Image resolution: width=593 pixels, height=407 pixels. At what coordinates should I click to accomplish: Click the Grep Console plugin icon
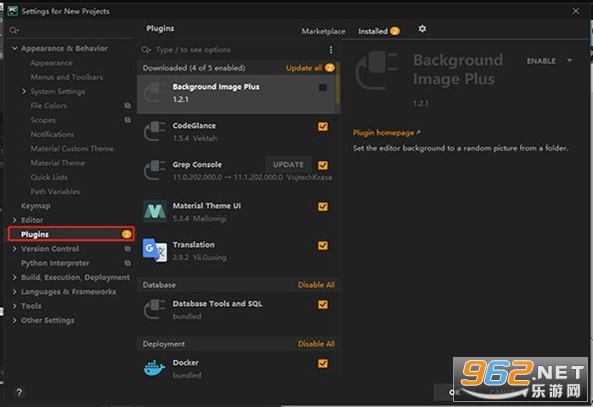154,170
